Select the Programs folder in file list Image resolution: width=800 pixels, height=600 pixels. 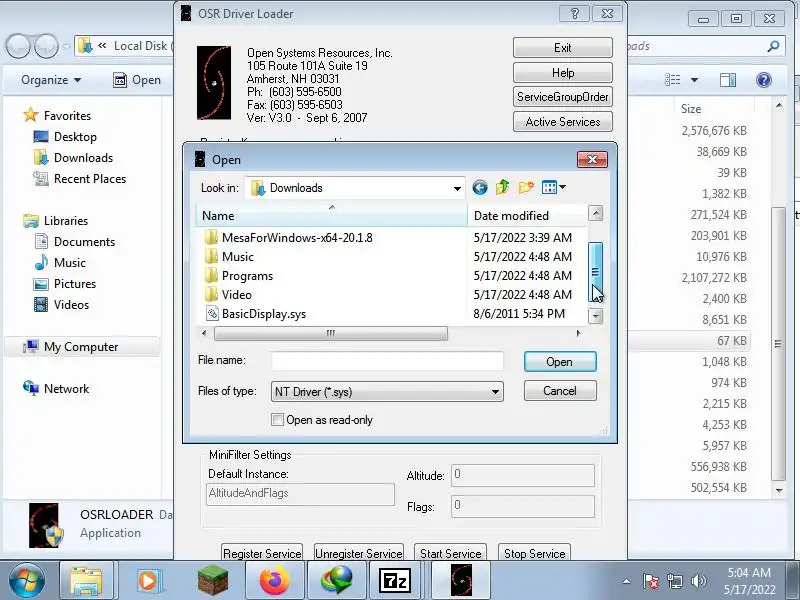247,276
